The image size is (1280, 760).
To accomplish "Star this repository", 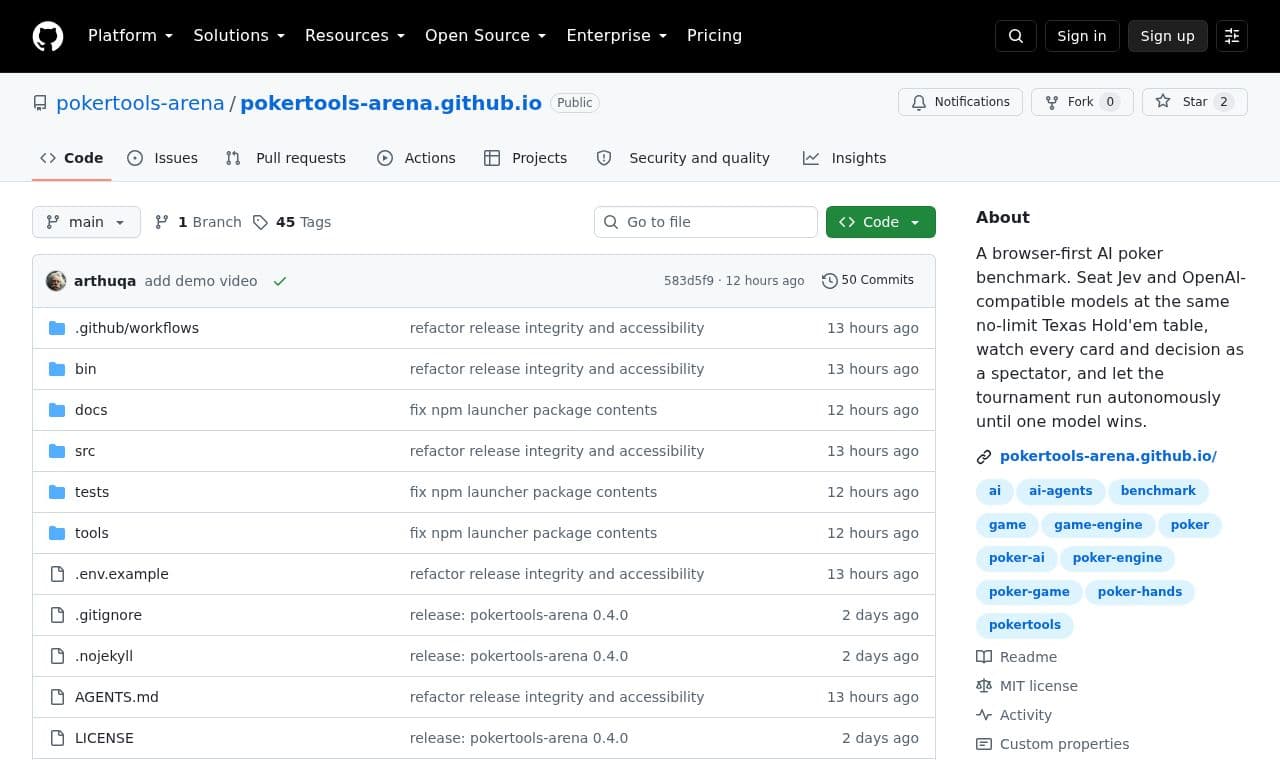I will coord(1195,102).
